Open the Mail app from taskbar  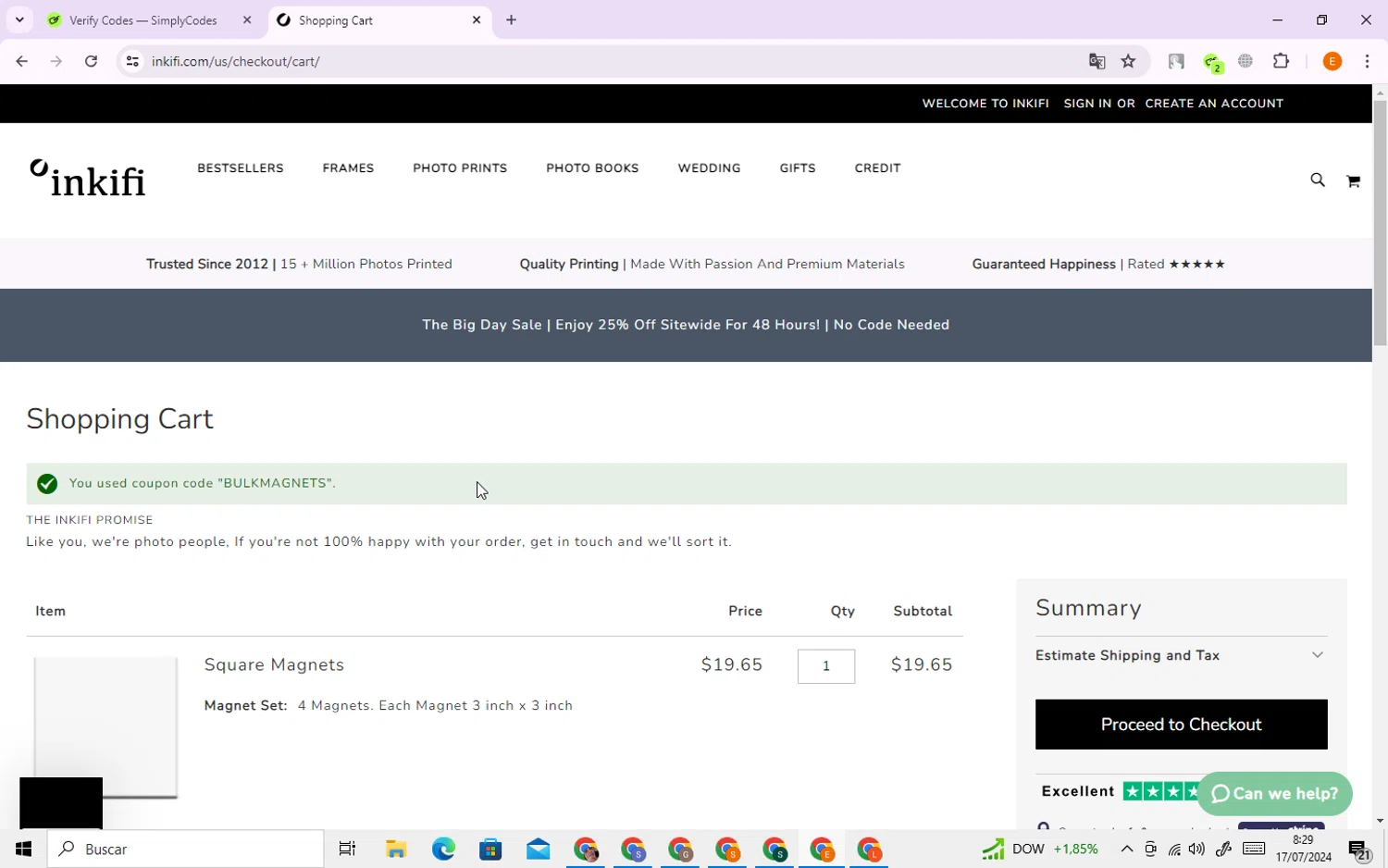[538, 849]
